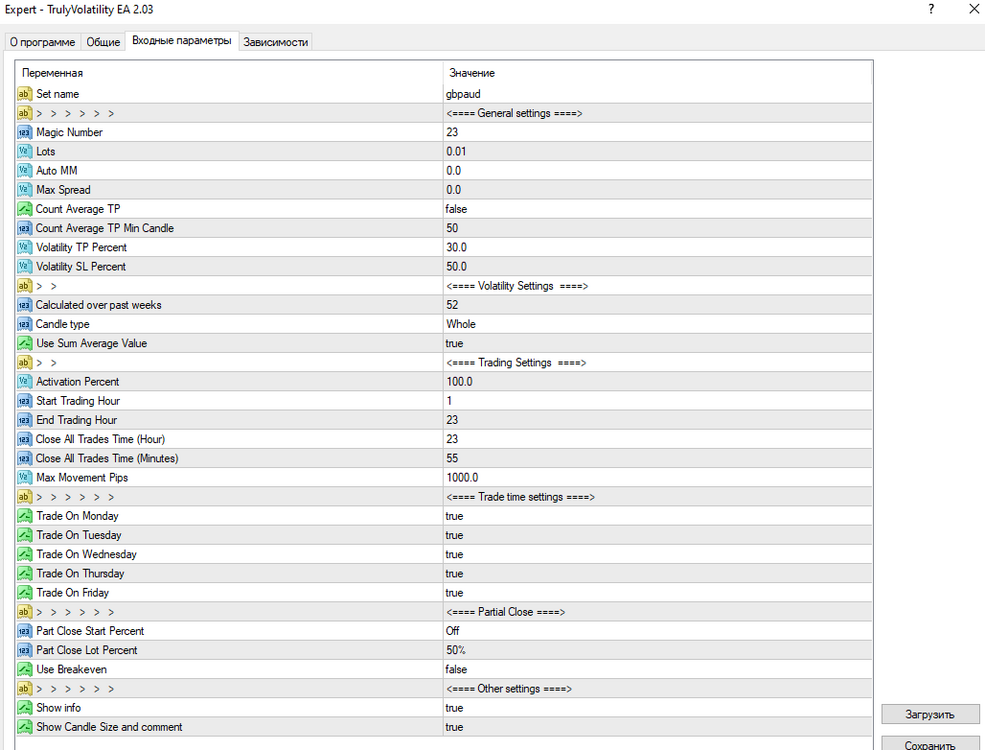Toggle Trade On Friday value
This screenshot has width=985, height=750.
658,593
